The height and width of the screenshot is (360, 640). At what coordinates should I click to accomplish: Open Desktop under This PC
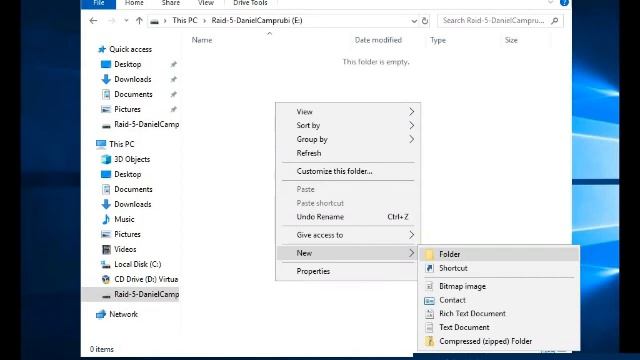pyautogui.click(x=127, y=174)
